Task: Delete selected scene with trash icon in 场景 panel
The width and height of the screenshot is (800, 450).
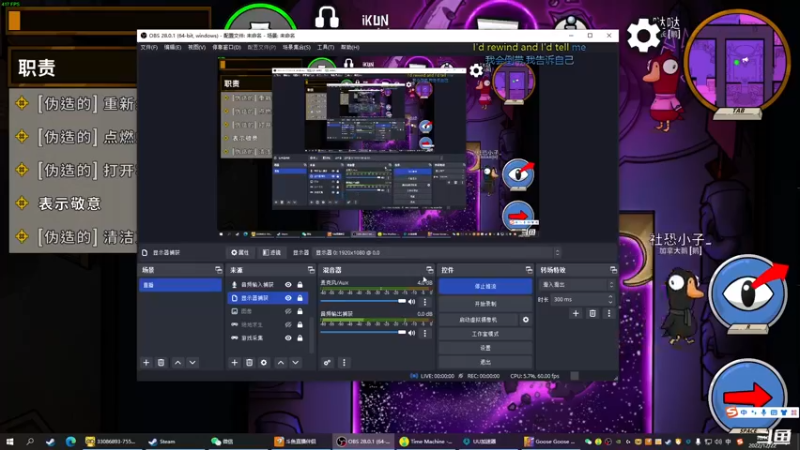Action: click(161, 362)
